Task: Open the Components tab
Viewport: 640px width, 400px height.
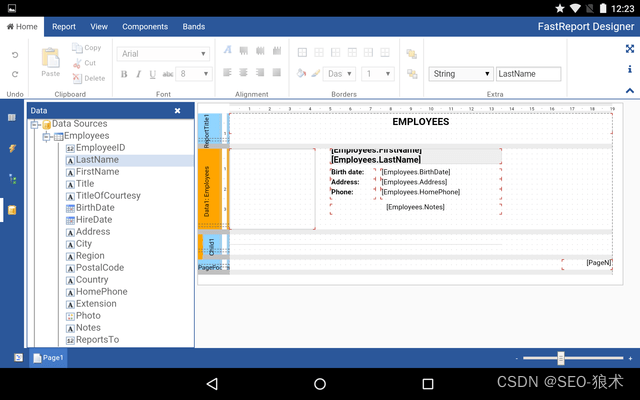Action: pos(145,27)
